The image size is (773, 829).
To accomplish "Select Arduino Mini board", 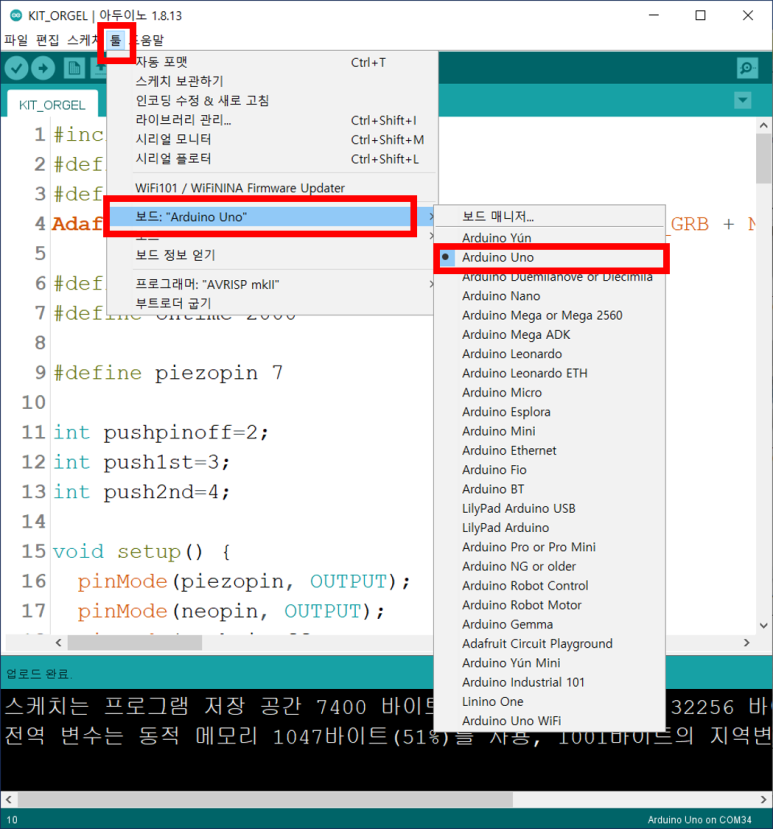I will tap(549, 431).
